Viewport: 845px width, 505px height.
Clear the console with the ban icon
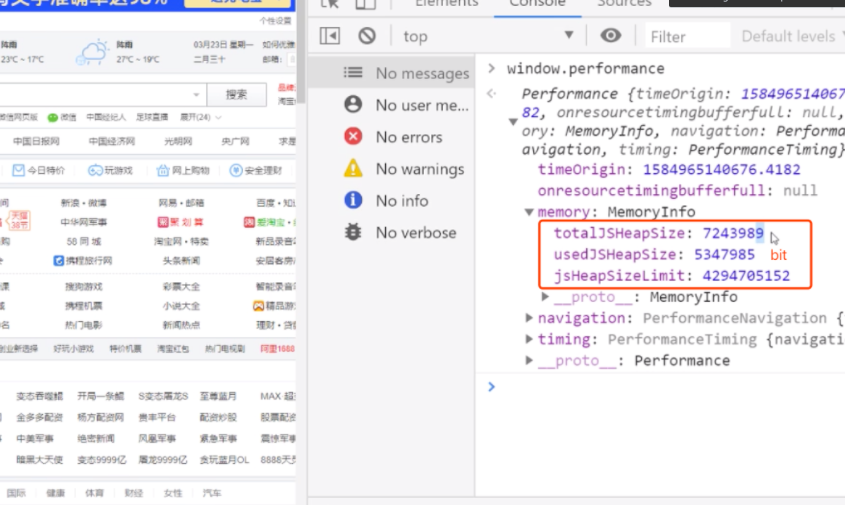pyautogui.click(x=367, y=36)
